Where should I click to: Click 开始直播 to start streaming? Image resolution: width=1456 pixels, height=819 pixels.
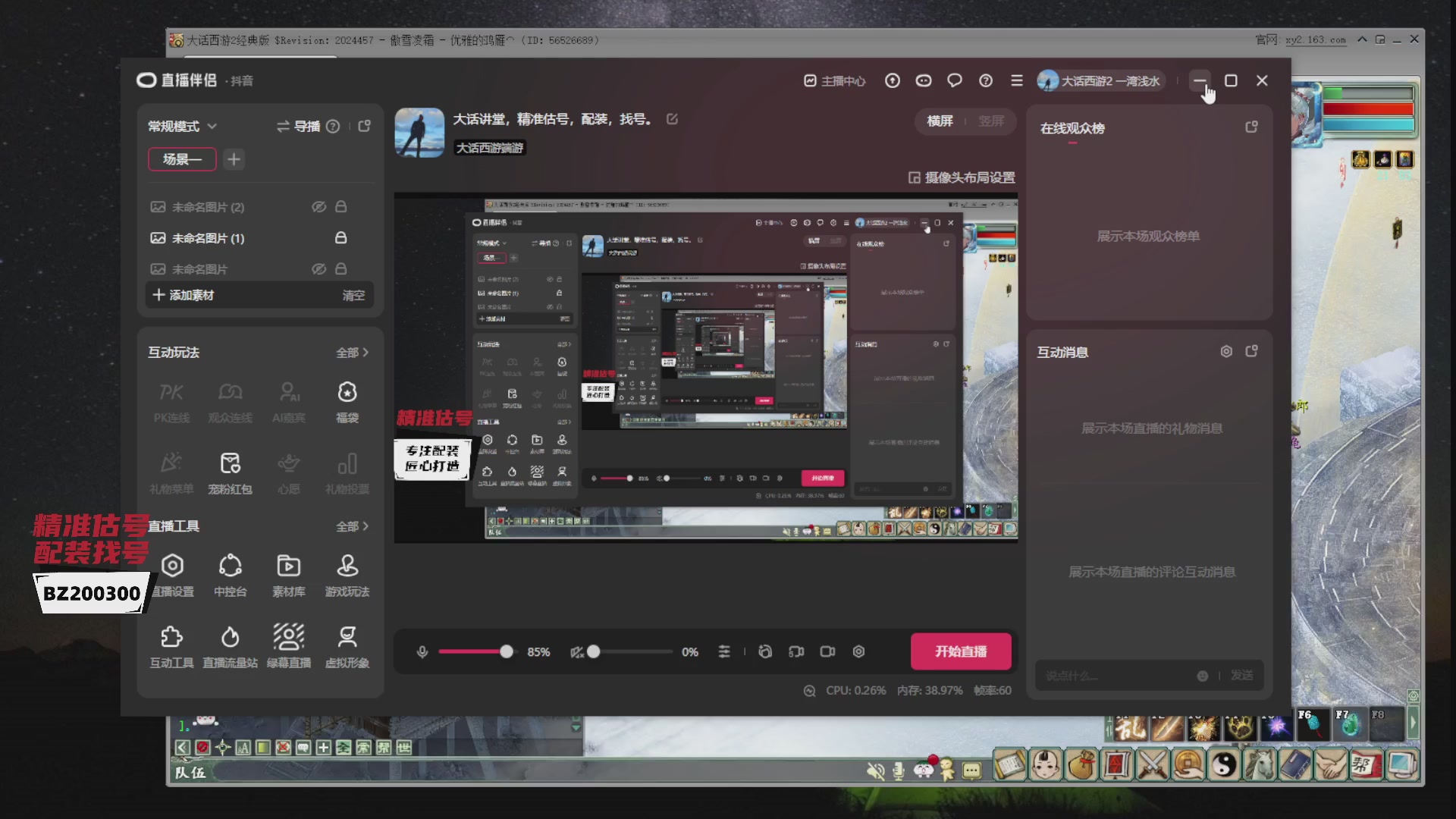point(961,651)
